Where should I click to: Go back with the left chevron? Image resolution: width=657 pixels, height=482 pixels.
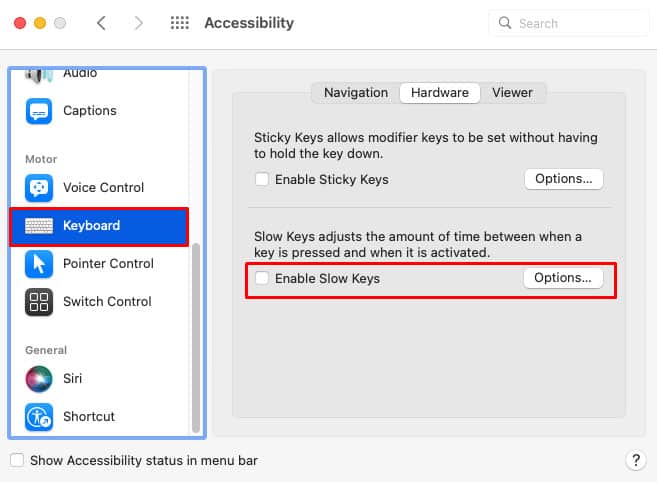tap(101, 23)
